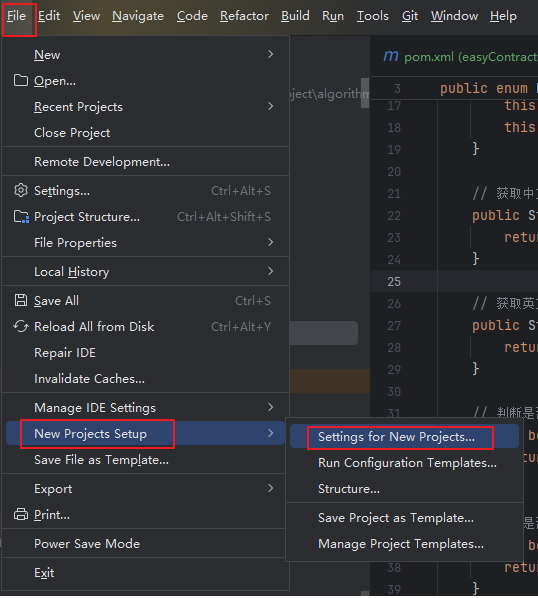Choose Print... from the File menu
Image resolution: width=538 pixels, height=598 pixels.
[145, 514]
